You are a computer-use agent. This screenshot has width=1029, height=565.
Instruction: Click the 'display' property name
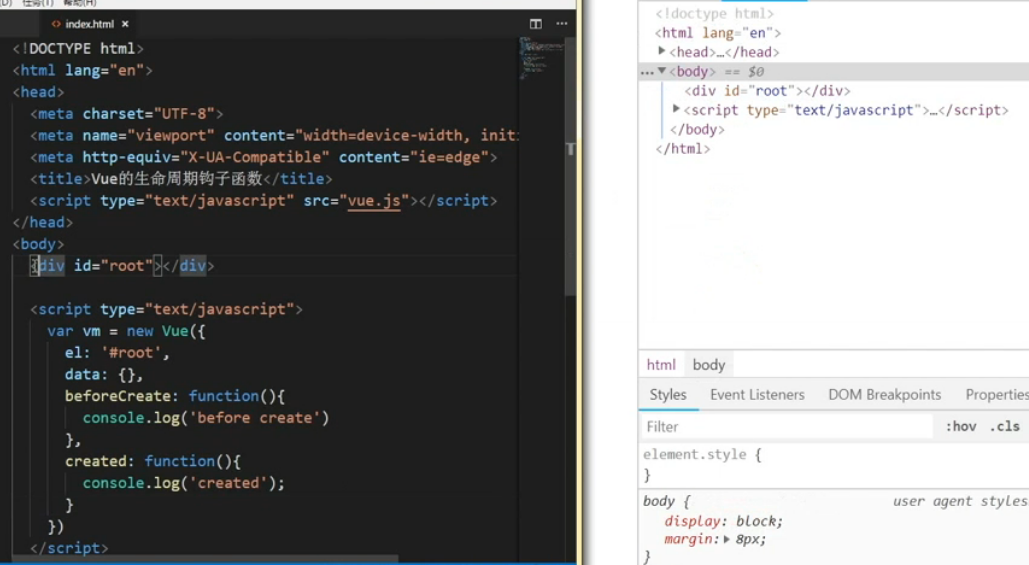[692, 521]
